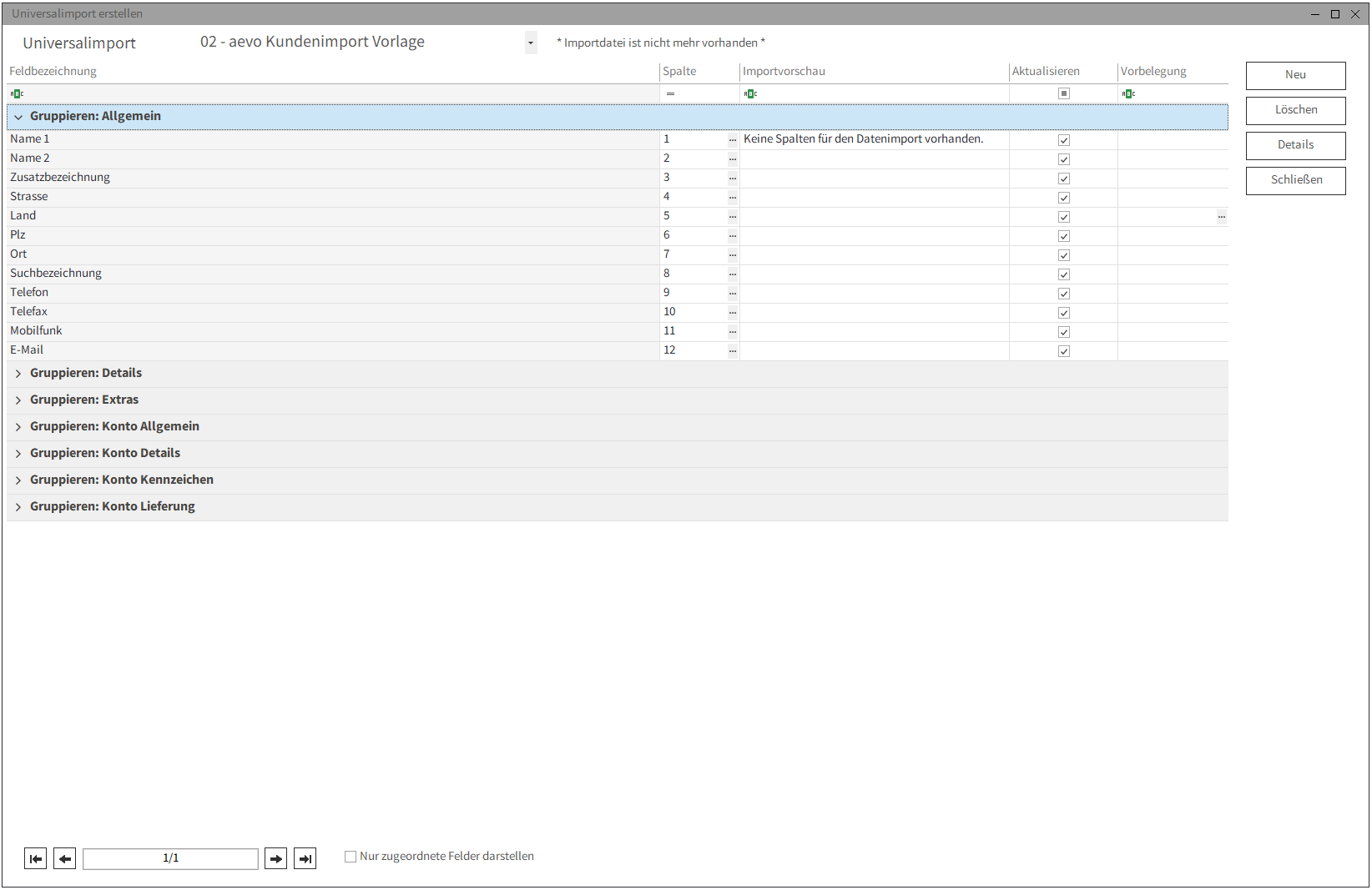
Task: Expand Gruppieren: Konto Allgemein group
Action: click(x=18, y=427)
